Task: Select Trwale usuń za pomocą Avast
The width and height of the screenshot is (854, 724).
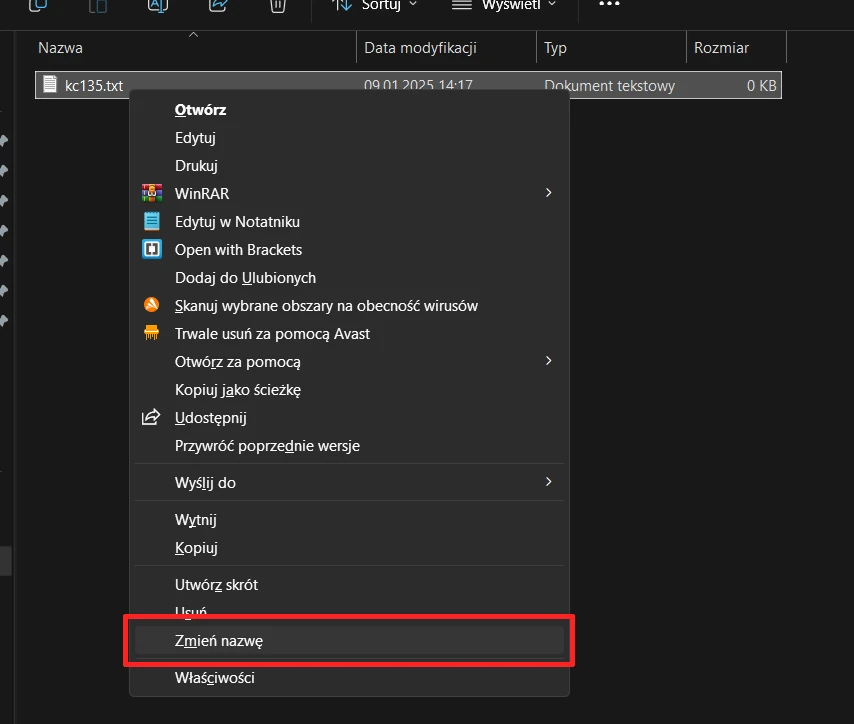Action: pos(349,334)
